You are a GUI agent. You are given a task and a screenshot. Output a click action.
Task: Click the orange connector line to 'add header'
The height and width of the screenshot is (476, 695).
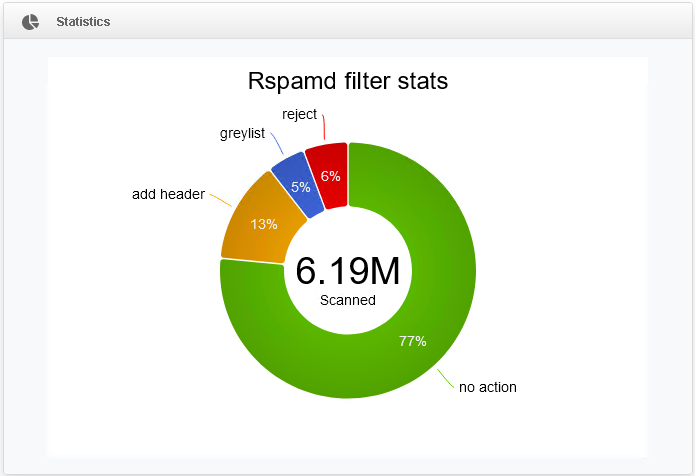[222, 199]
